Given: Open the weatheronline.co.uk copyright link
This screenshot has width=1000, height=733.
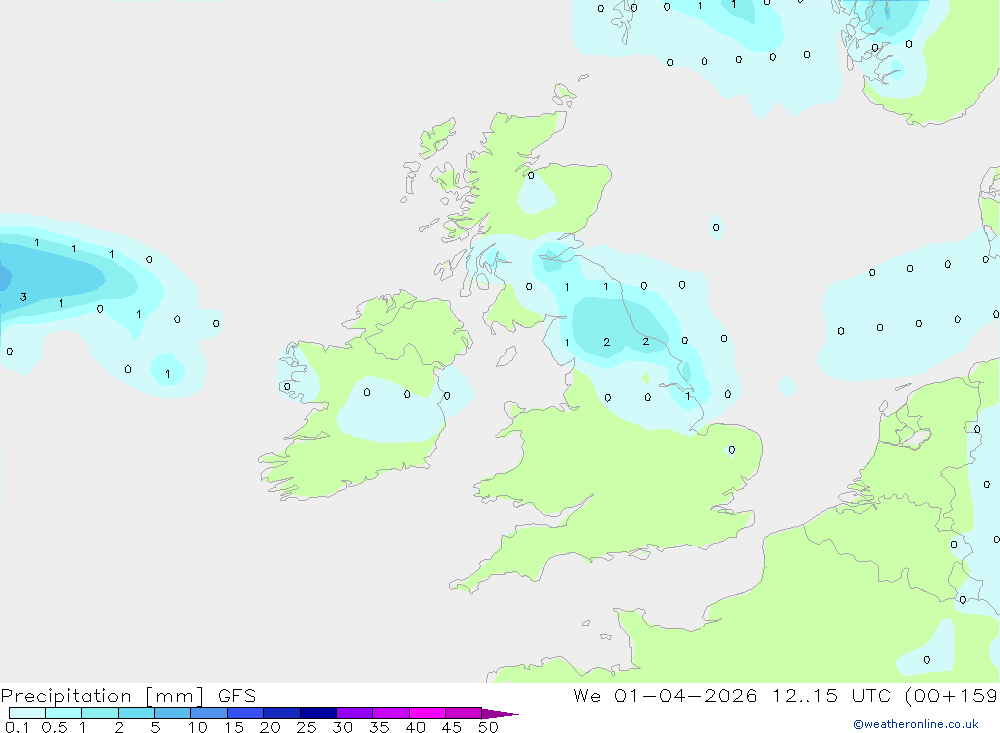Looking at the screenshot, I should (x=915, y=724).
